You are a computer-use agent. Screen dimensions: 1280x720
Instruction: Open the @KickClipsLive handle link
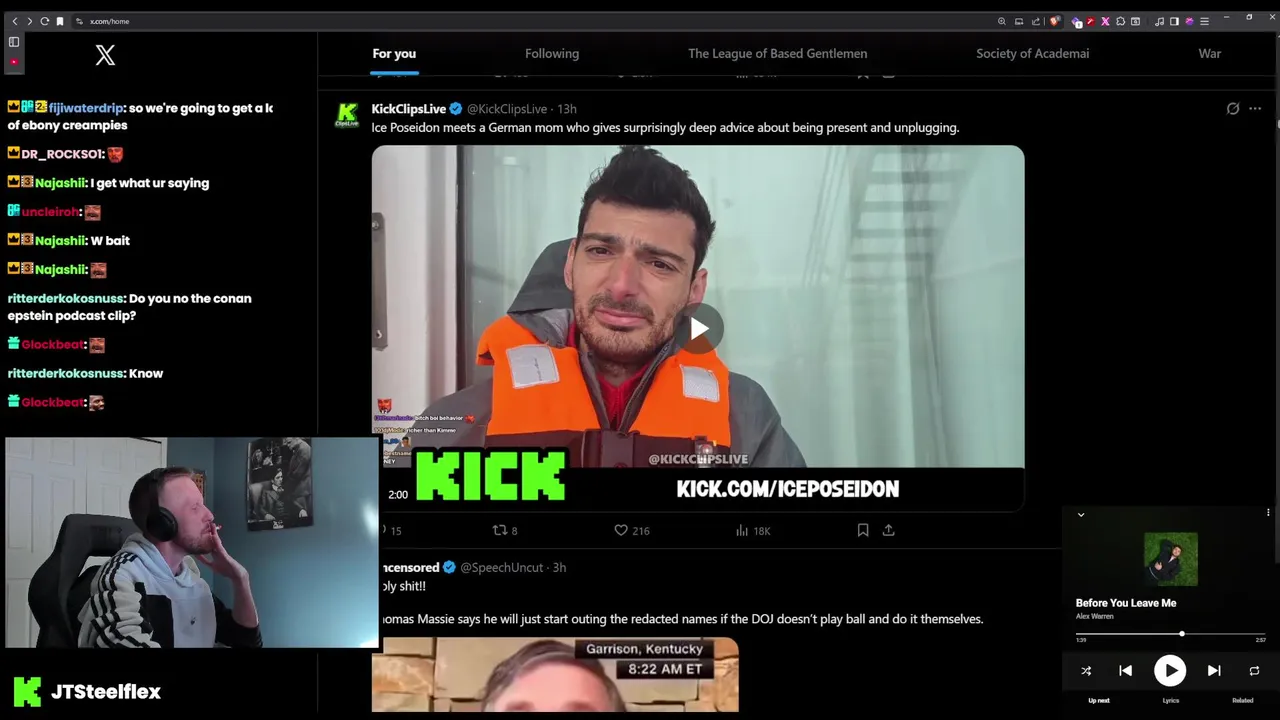click(507, 109)
